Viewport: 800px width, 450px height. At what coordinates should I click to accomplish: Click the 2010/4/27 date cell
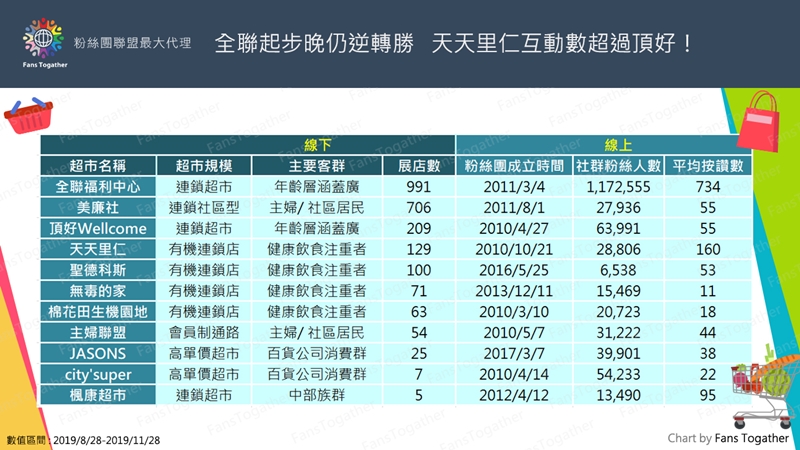click(x=514, y=229)
